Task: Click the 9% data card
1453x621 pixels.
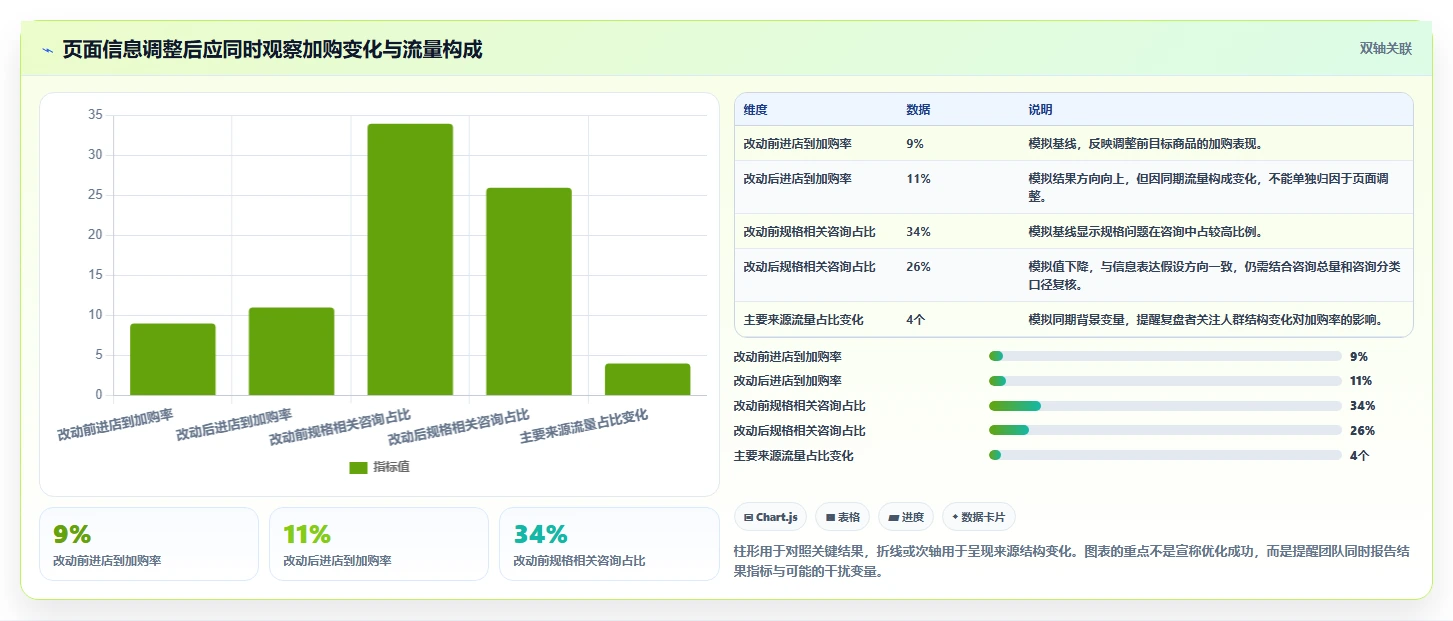Action: (149, 544)
